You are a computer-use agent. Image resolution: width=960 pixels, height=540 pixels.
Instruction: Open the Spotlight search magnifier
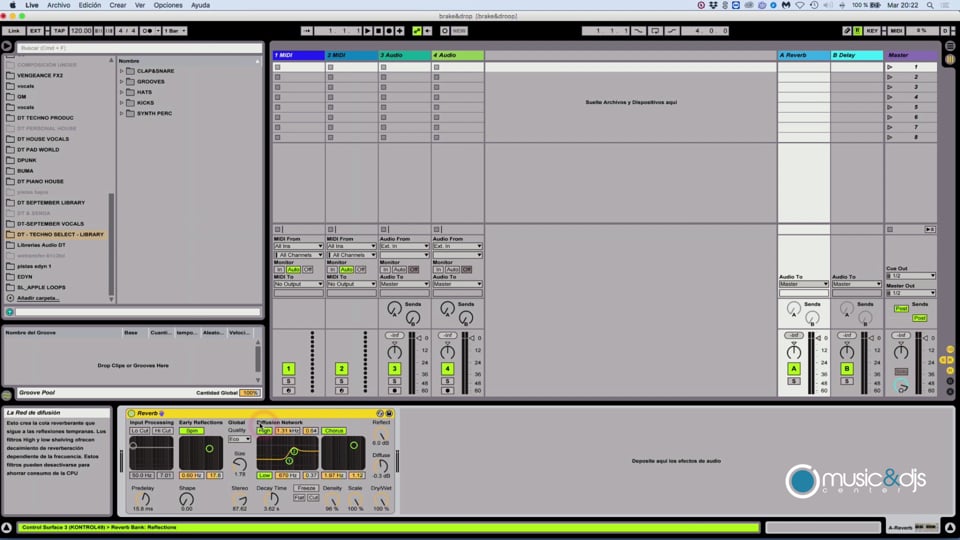(x=930, y=5)
